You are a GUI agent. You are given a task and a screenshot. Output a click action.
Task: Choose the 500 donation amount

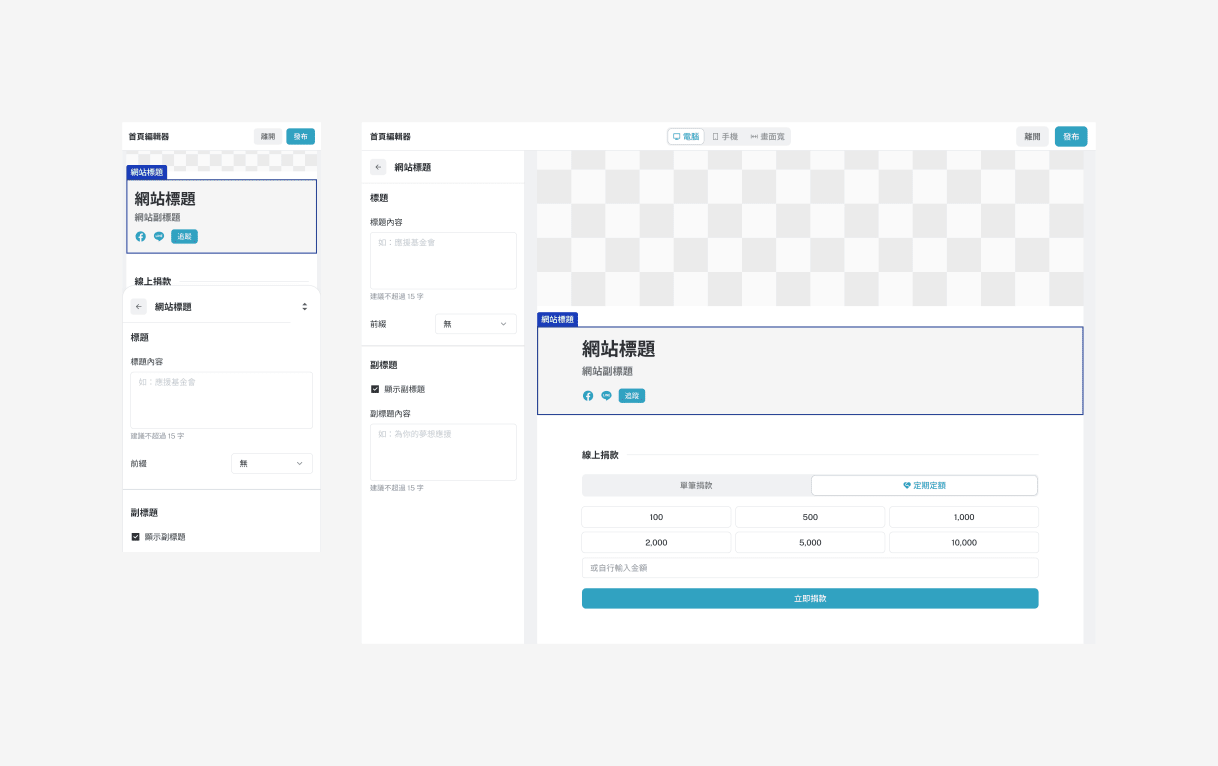click(810, 517)
